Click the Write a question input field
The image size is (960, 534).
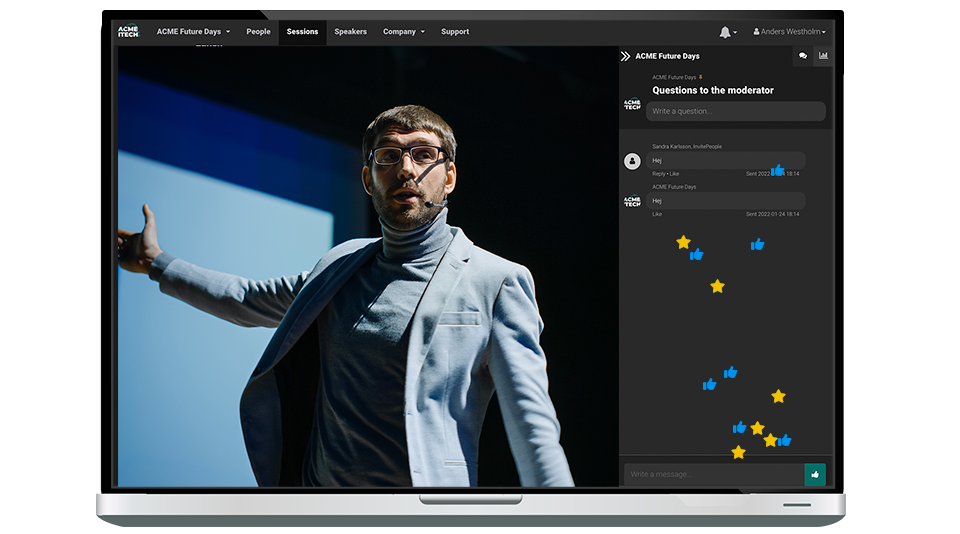735,111
